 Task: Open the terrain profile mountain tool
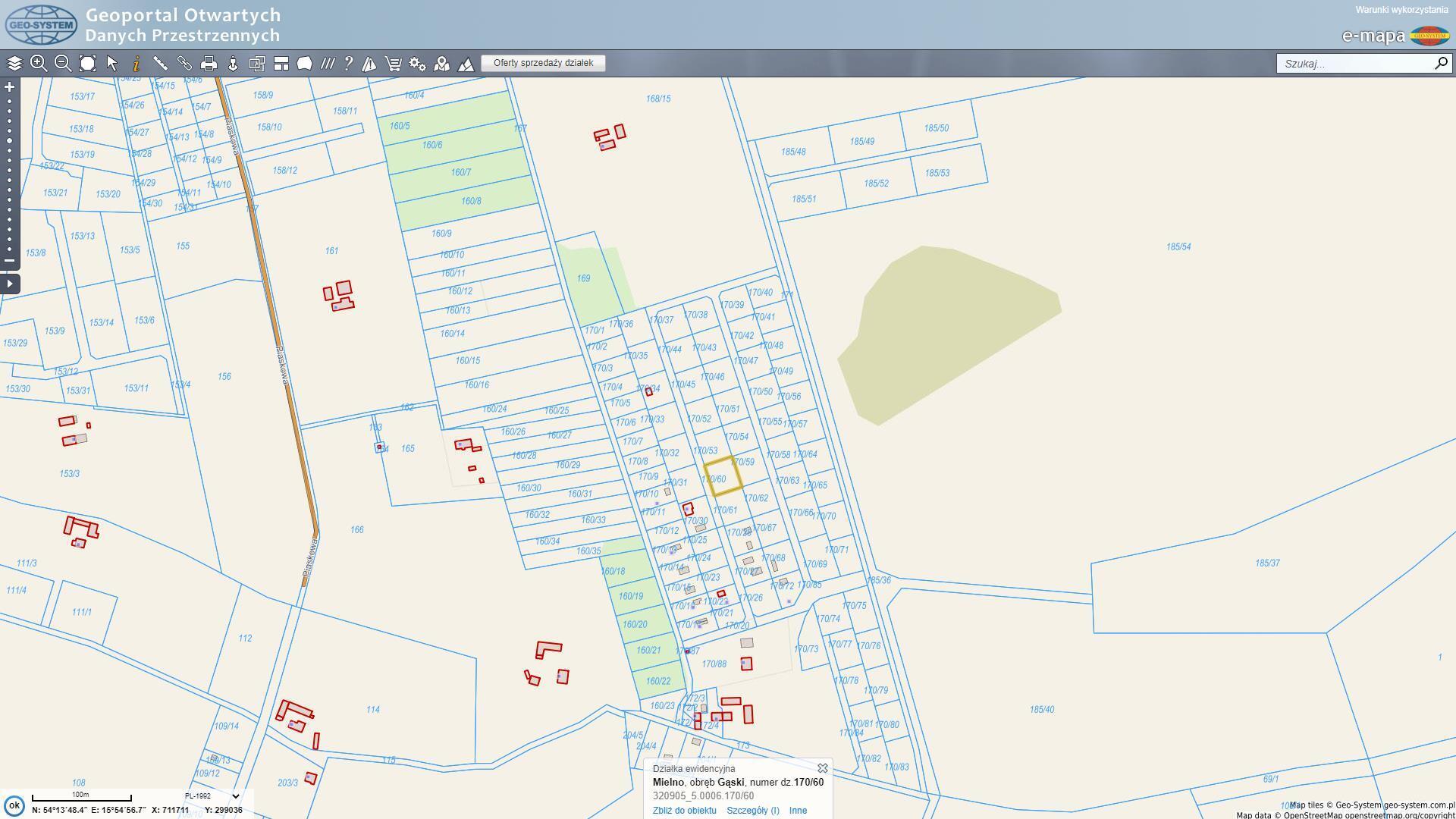(x=466, y=64)
